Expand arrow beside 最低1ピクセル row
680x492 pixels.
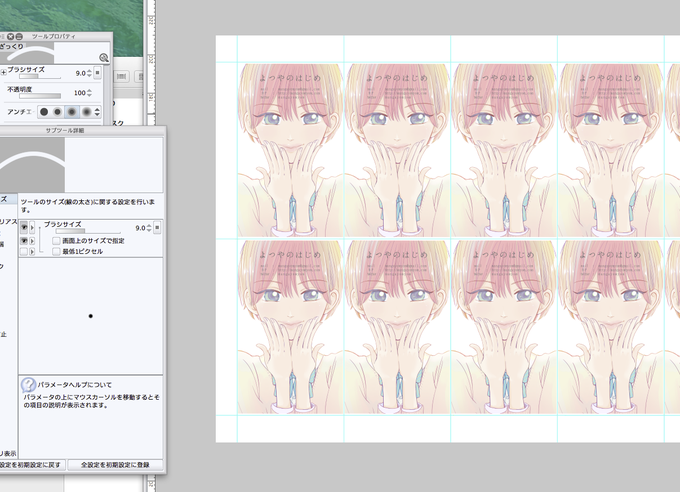[32, 251]
